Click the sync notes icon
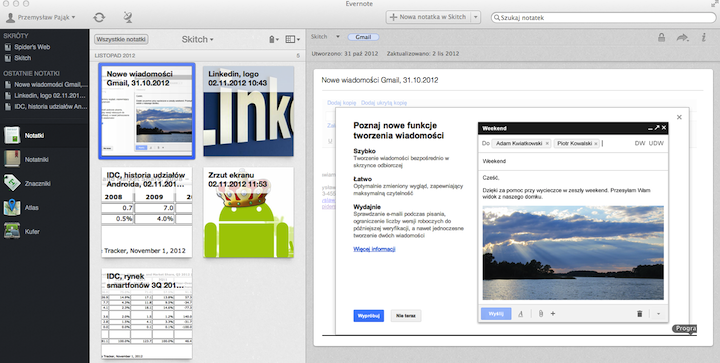The width and height of the screenshot is (720, 363). click(99, 17)
